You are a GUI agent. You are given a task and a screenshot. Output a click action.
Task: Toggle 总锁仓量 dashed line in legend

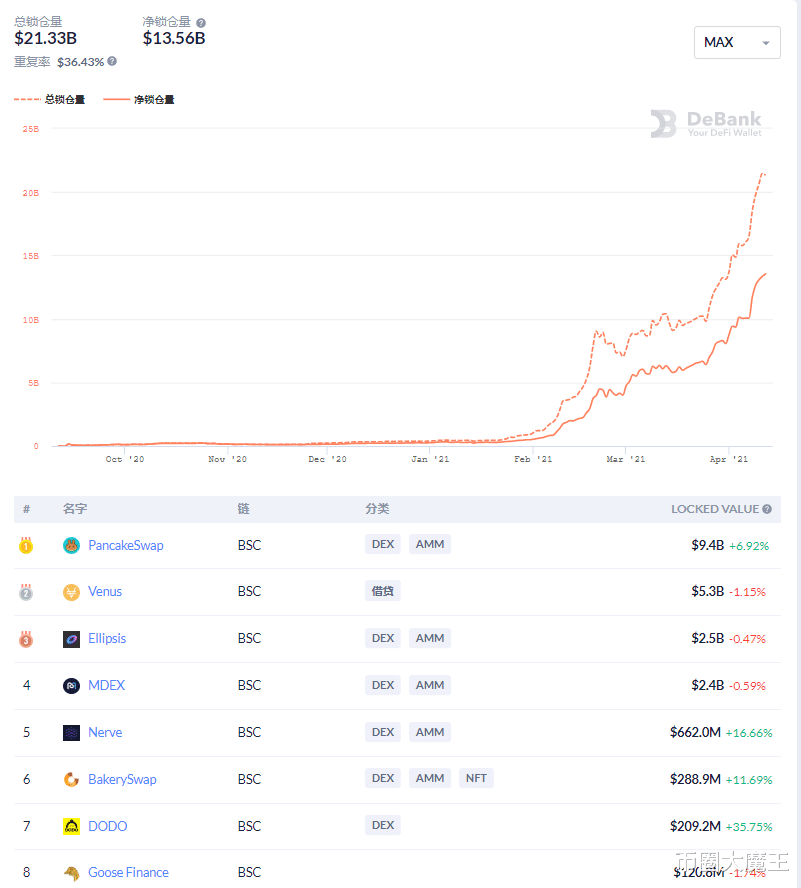point(50,100)
